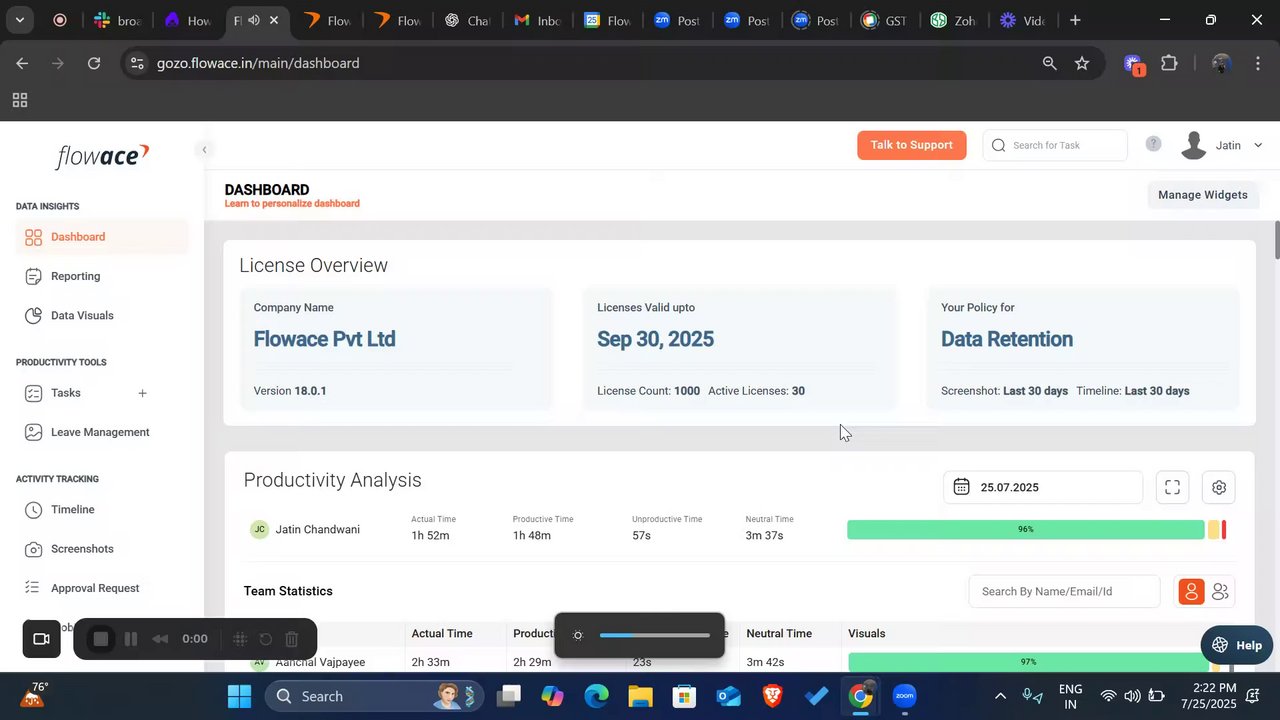Switch to the GST tab

[x=884, y=20]
